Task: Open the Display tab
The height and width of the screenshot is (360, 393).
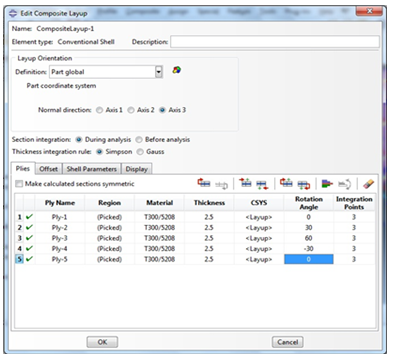Action: click(x=136, y=169)
